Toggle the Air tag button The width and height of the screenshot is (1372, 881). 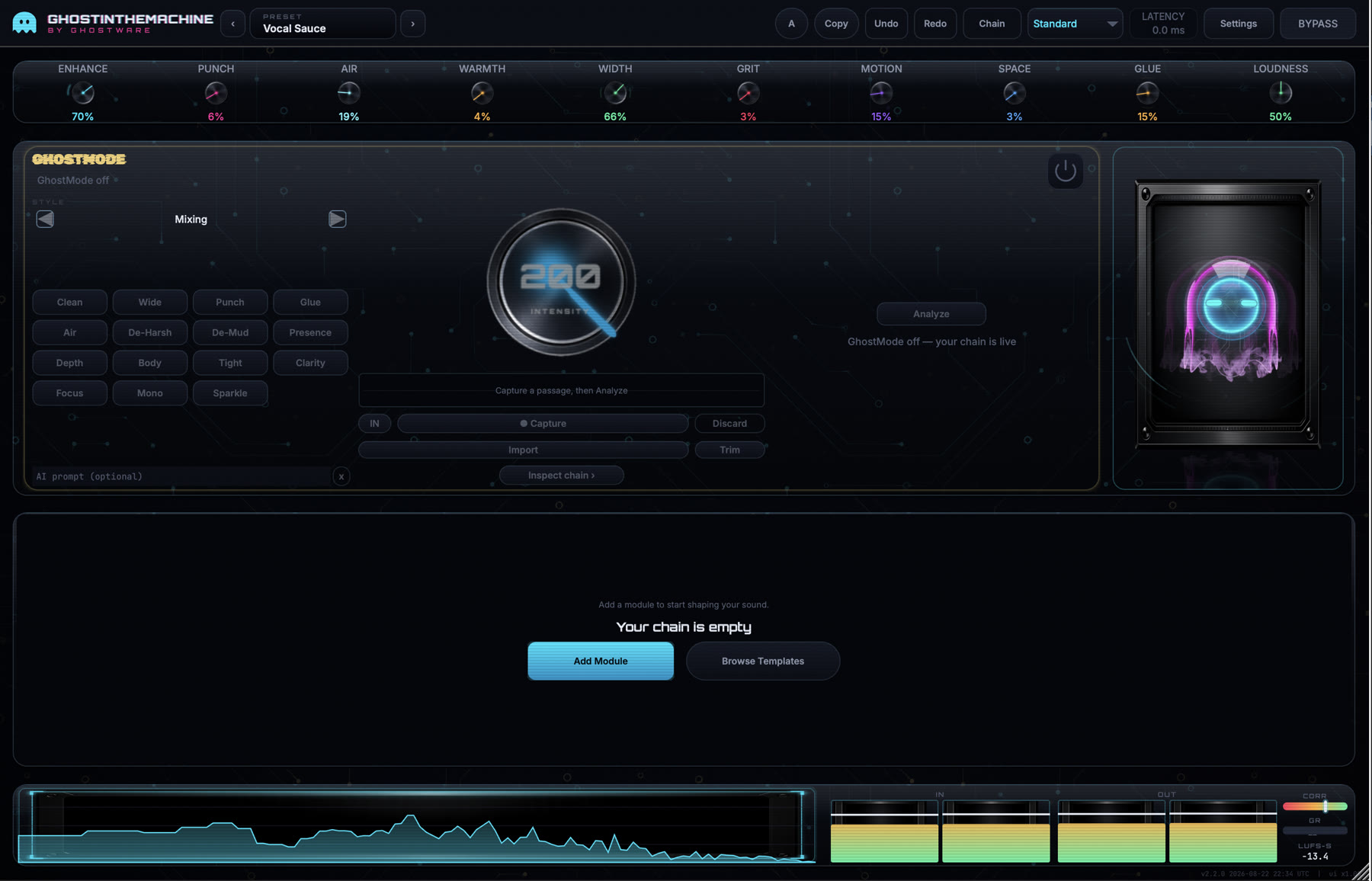click(69, 333)
